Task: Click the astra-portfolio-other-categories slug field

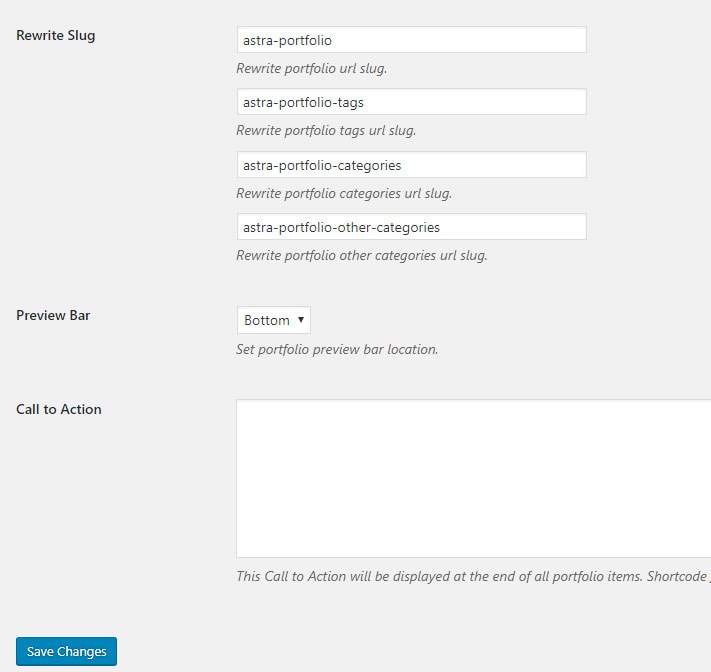Action: click(x=411, y=227)
